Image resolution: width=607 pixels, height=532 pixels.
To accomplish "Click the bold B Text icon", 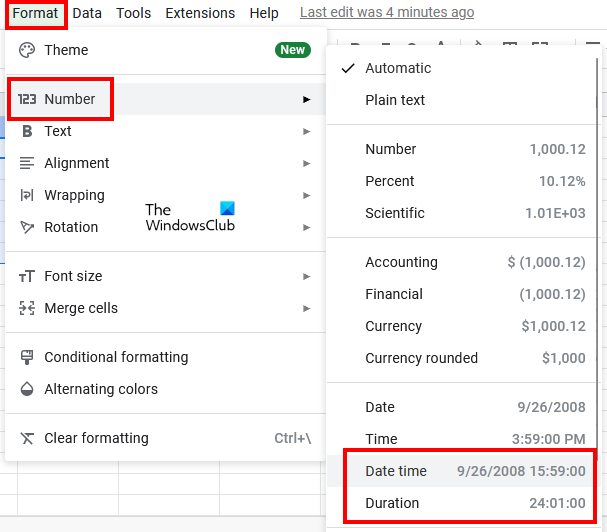I will point(27,131).
